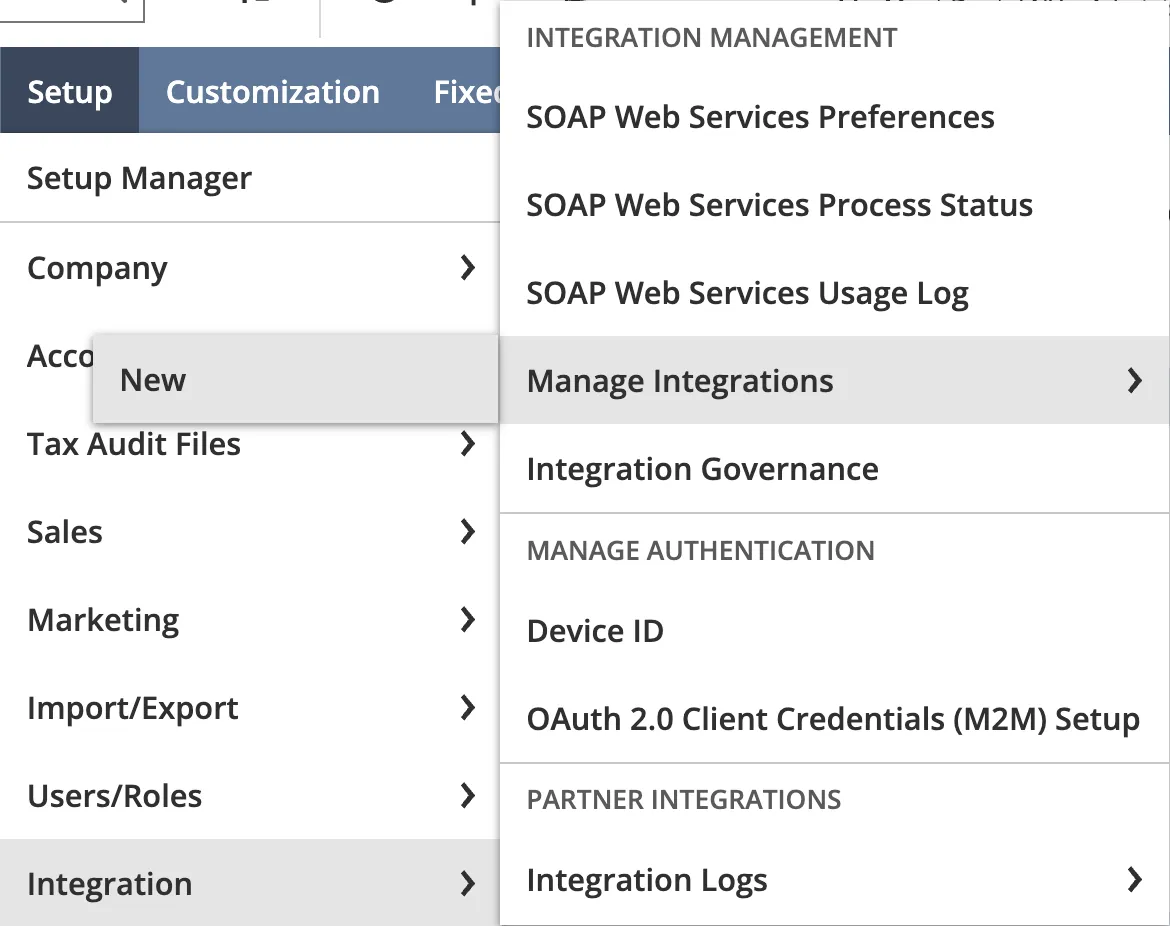
Task: Open the Marketing submenu
Action: click(249, 620)
